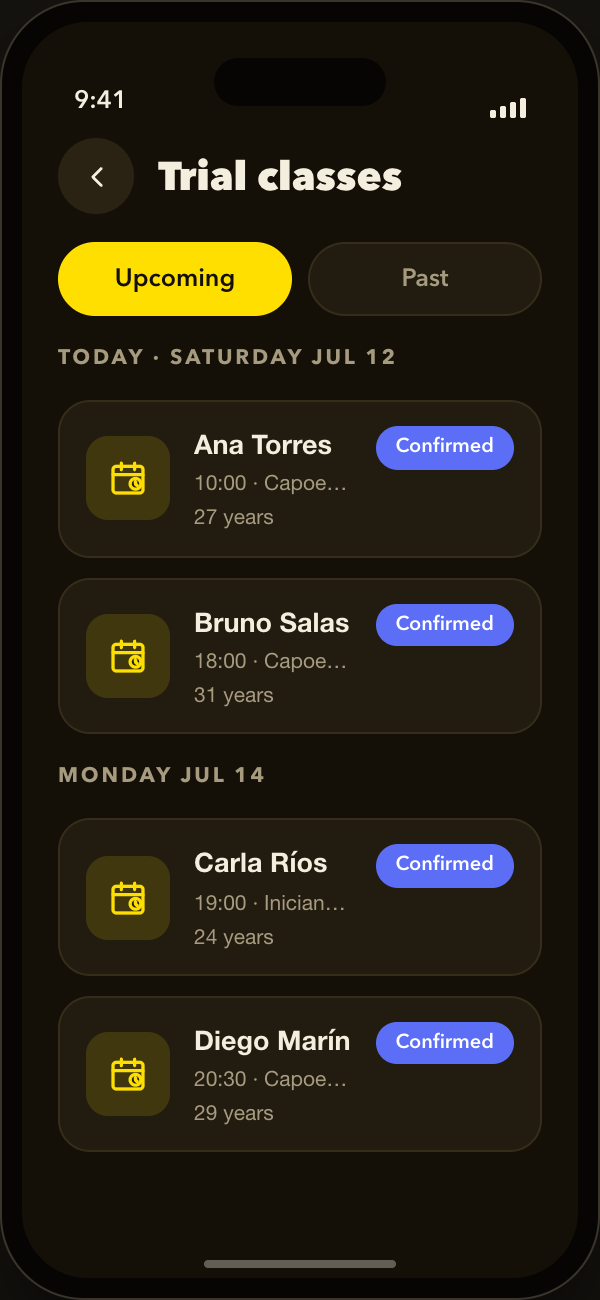Select Diego Marín Confirmed badge

click(445, 1043)
